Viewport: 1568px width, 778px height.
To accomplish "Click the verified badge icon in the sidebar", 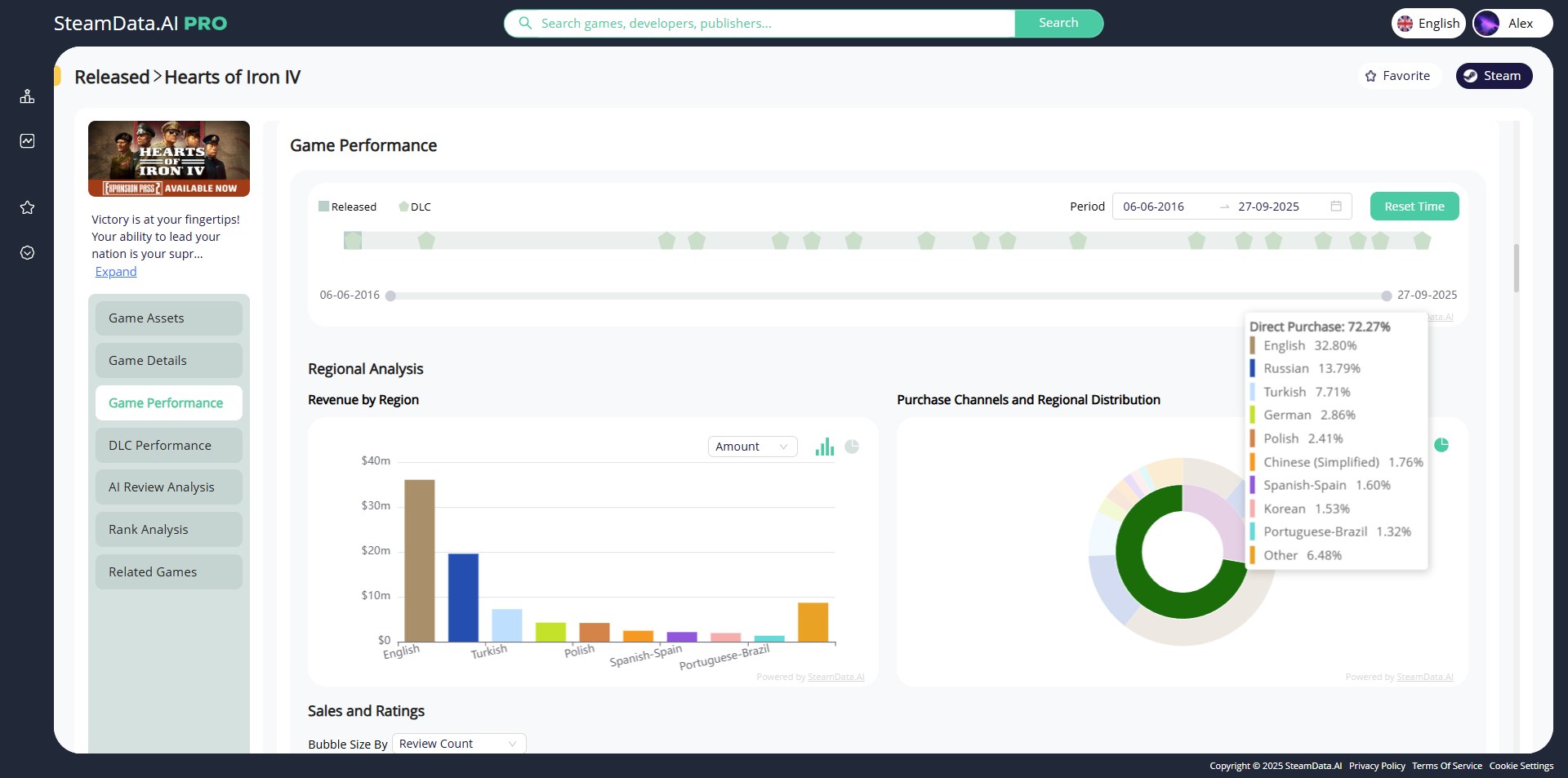I will (27, 253).
